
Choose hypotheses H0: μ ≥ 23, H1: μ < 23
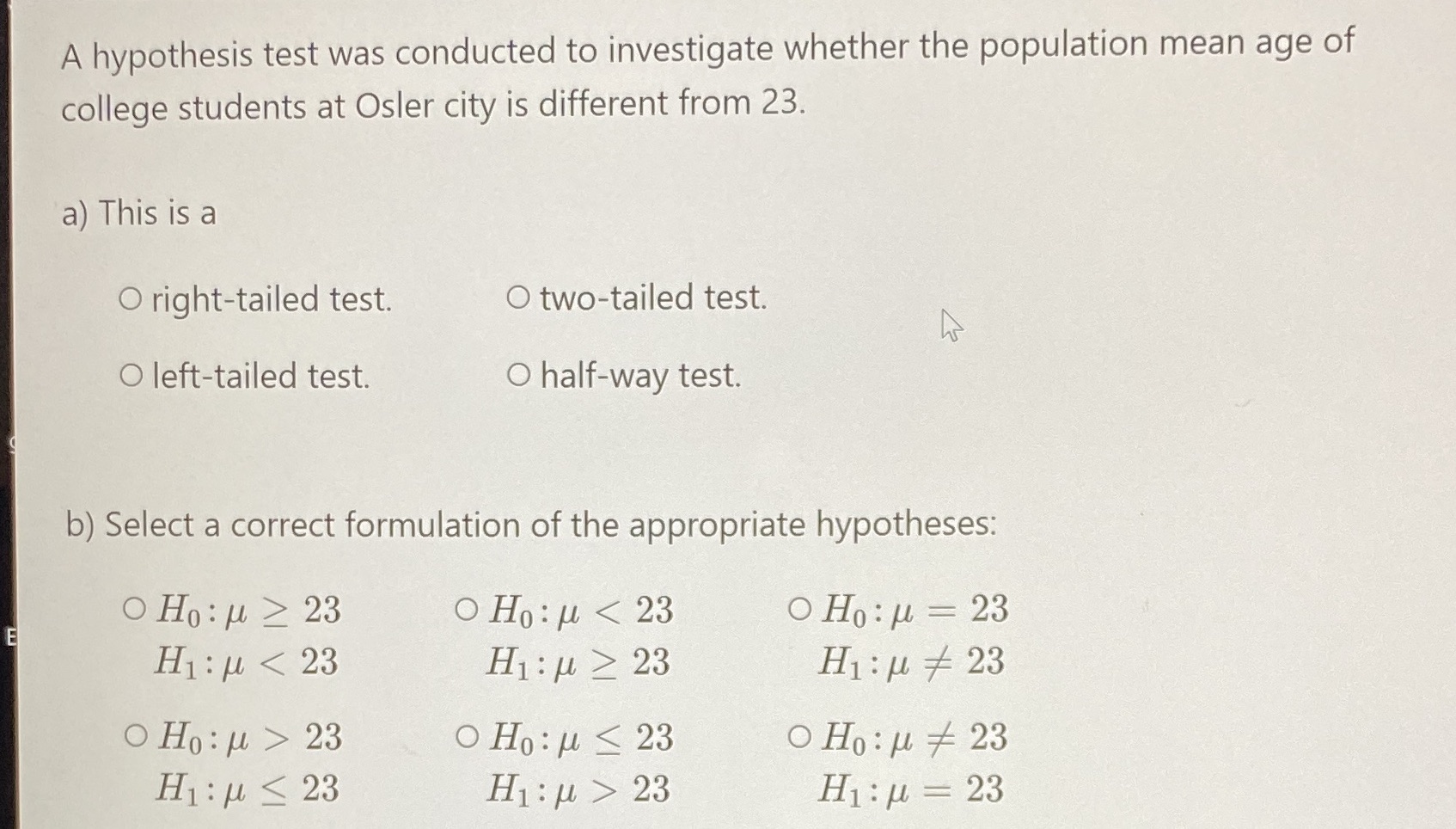pos(135,611)
